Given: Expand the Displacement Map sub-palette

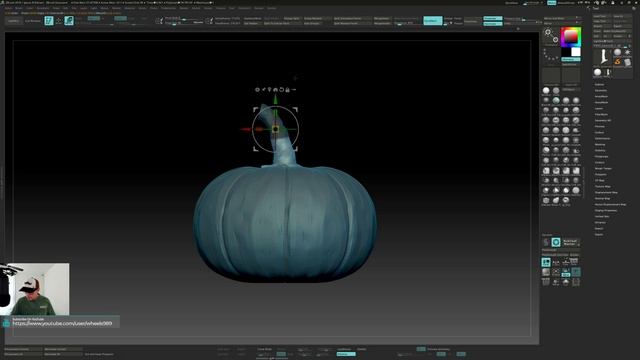Looking at the screenshot, I should (x=606, y=192).
